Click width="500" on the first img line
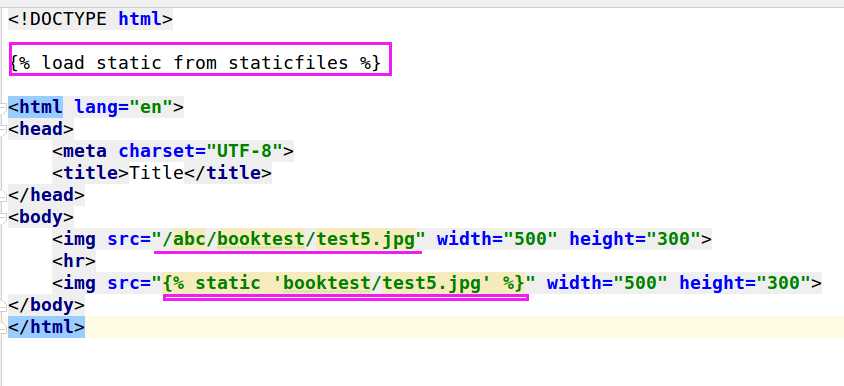Screen dimensions: 844x386 click(x=497, y=239)
